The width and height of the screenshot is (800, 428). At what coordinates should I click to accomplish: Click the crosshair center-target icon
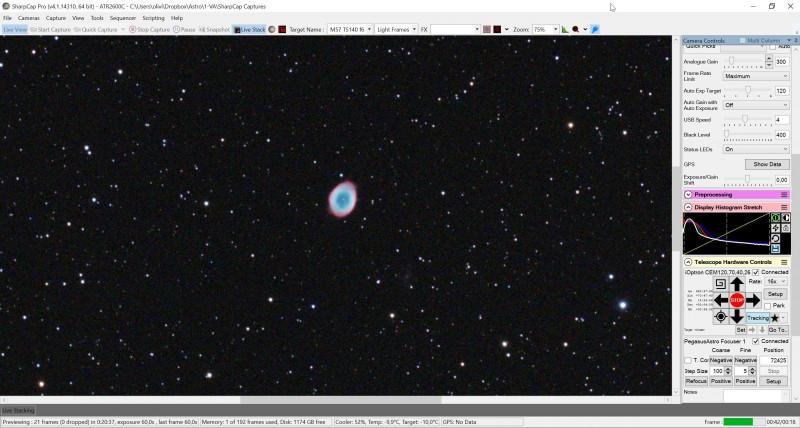[720, 317]
